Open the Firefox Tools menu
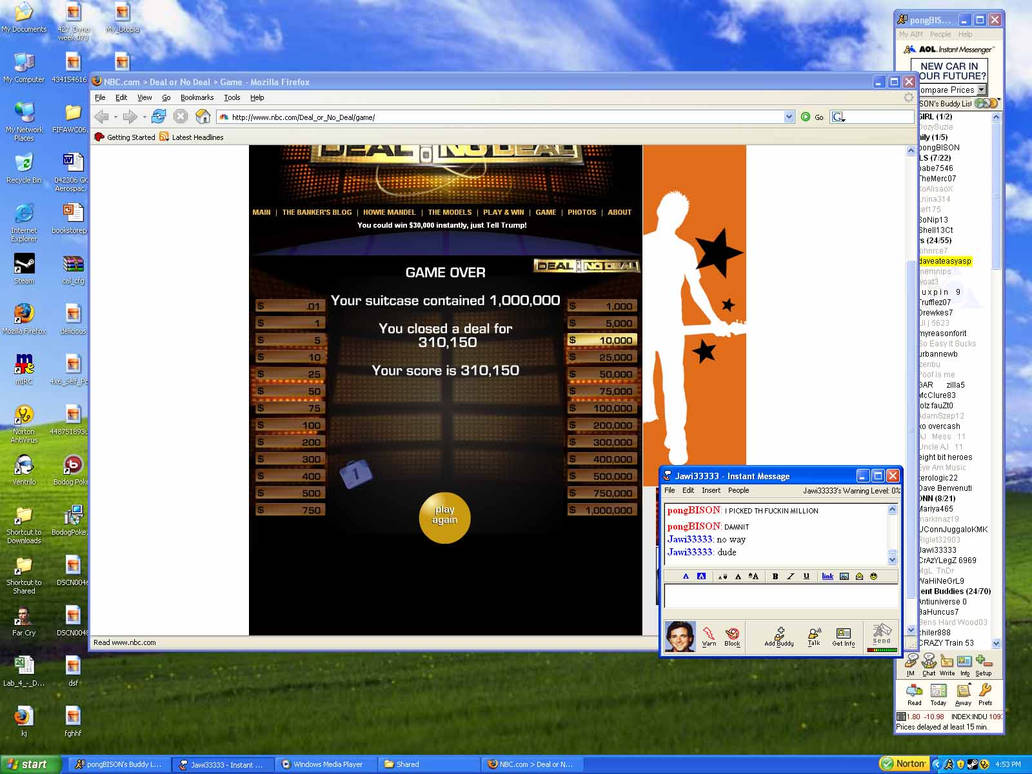The width and height of the screenshot is (1032, 774). [232, 97]
